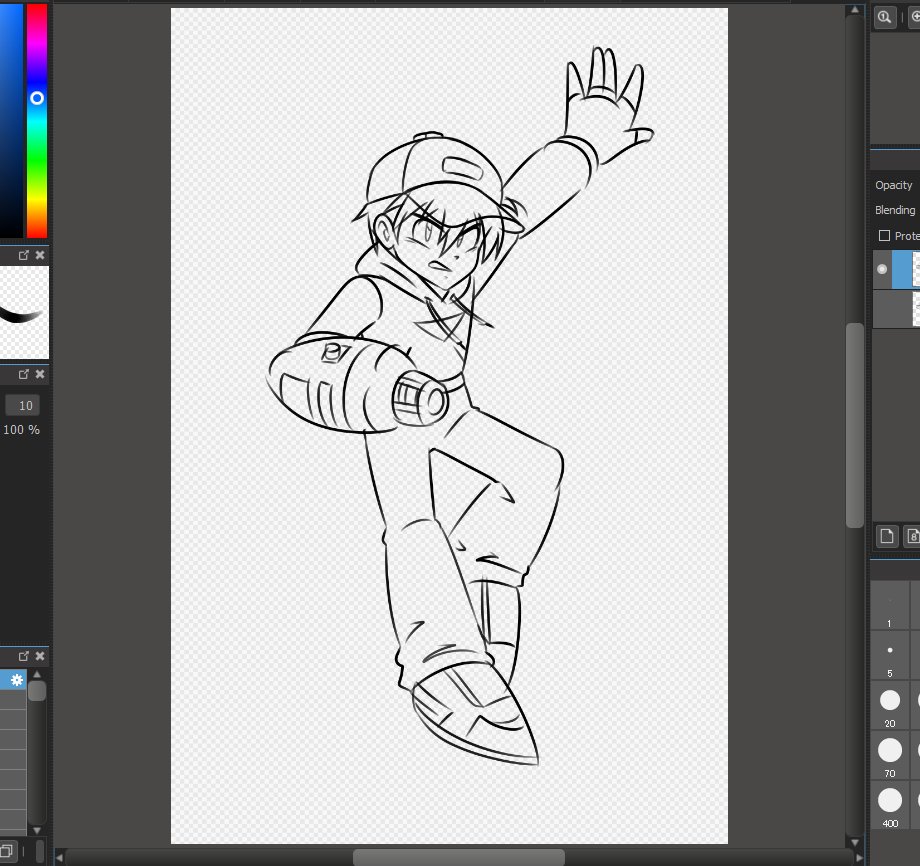Click the brush size value field showing 10
The height and width of the screenshot is (866, 920).
(x=23, y=405)
